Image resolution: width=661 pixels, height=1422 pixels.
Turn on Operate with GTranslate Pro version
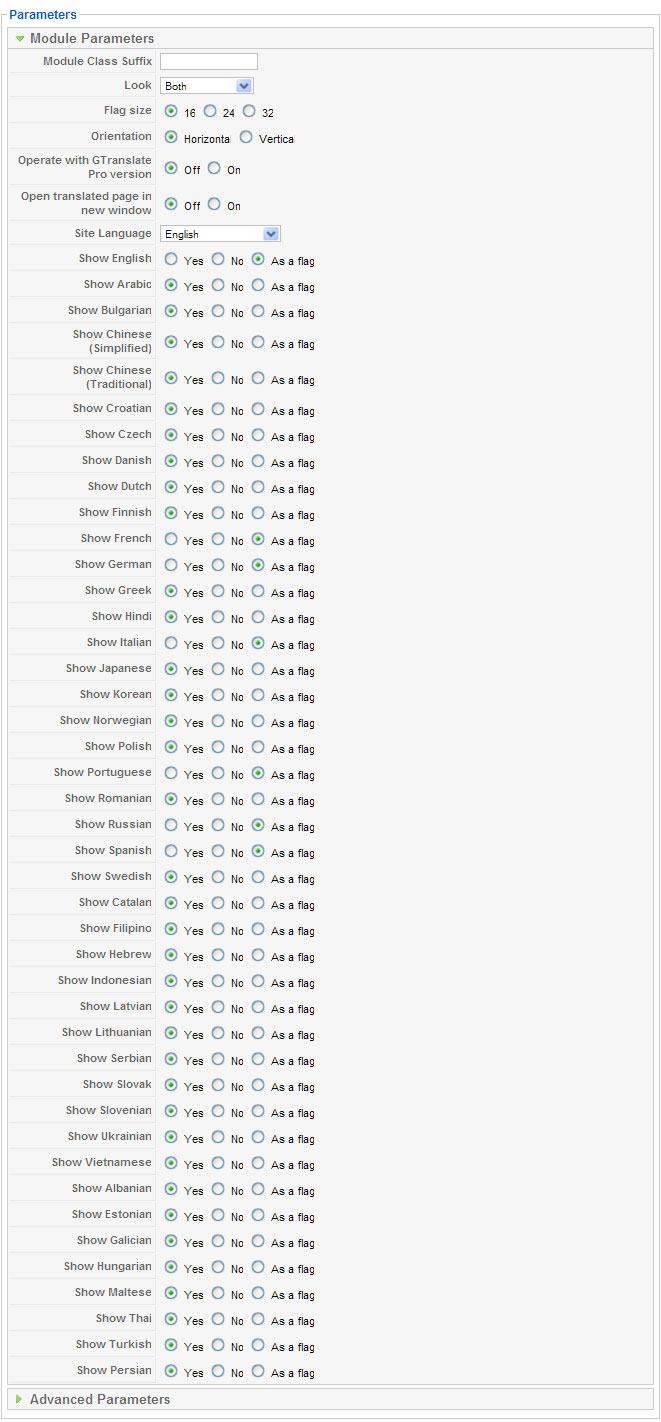click(214, 169)
